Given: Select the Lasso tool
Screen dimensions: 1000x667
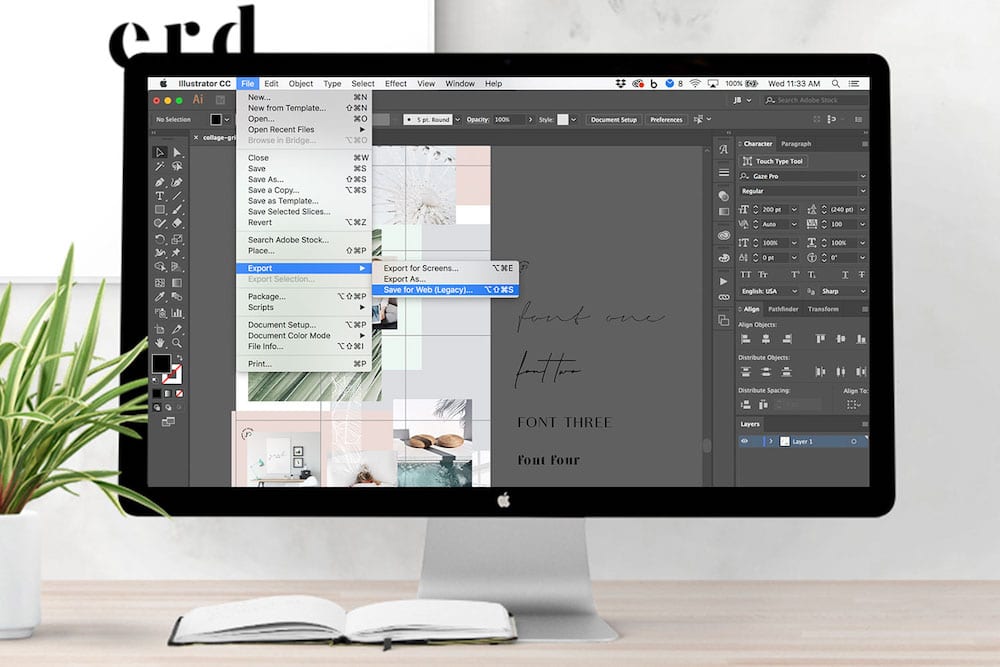Looking at the screenshot, I should 177,166.
